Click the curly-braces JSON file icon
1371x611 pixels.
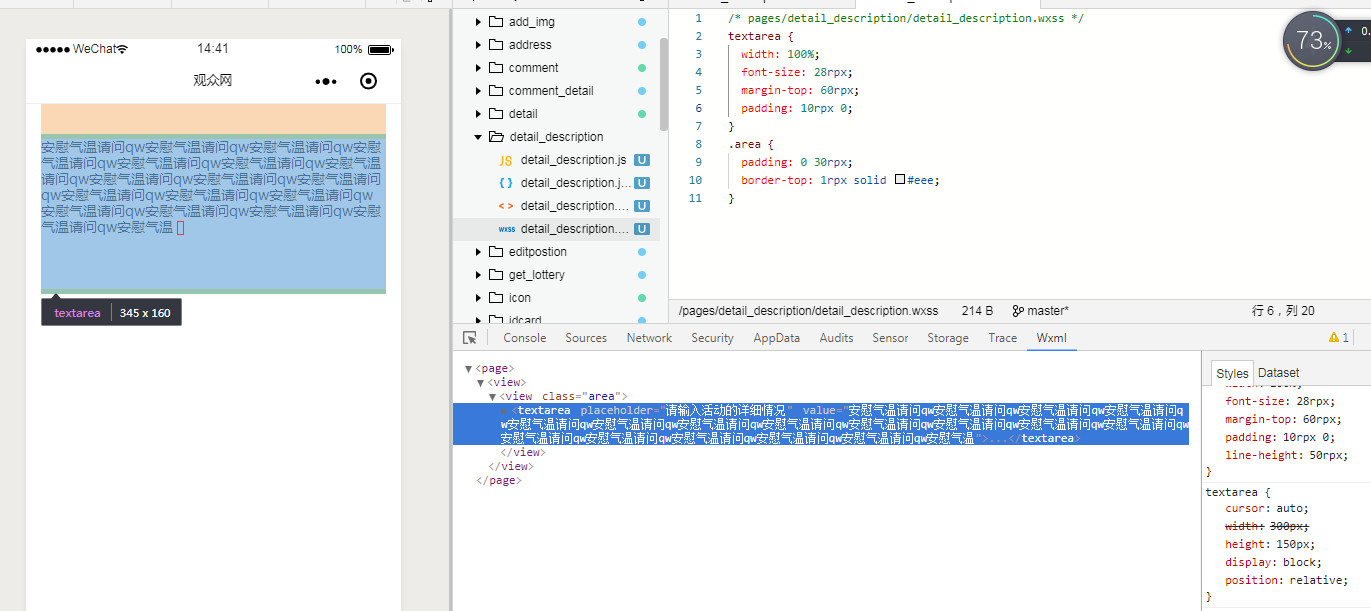[x=506, y=183]
